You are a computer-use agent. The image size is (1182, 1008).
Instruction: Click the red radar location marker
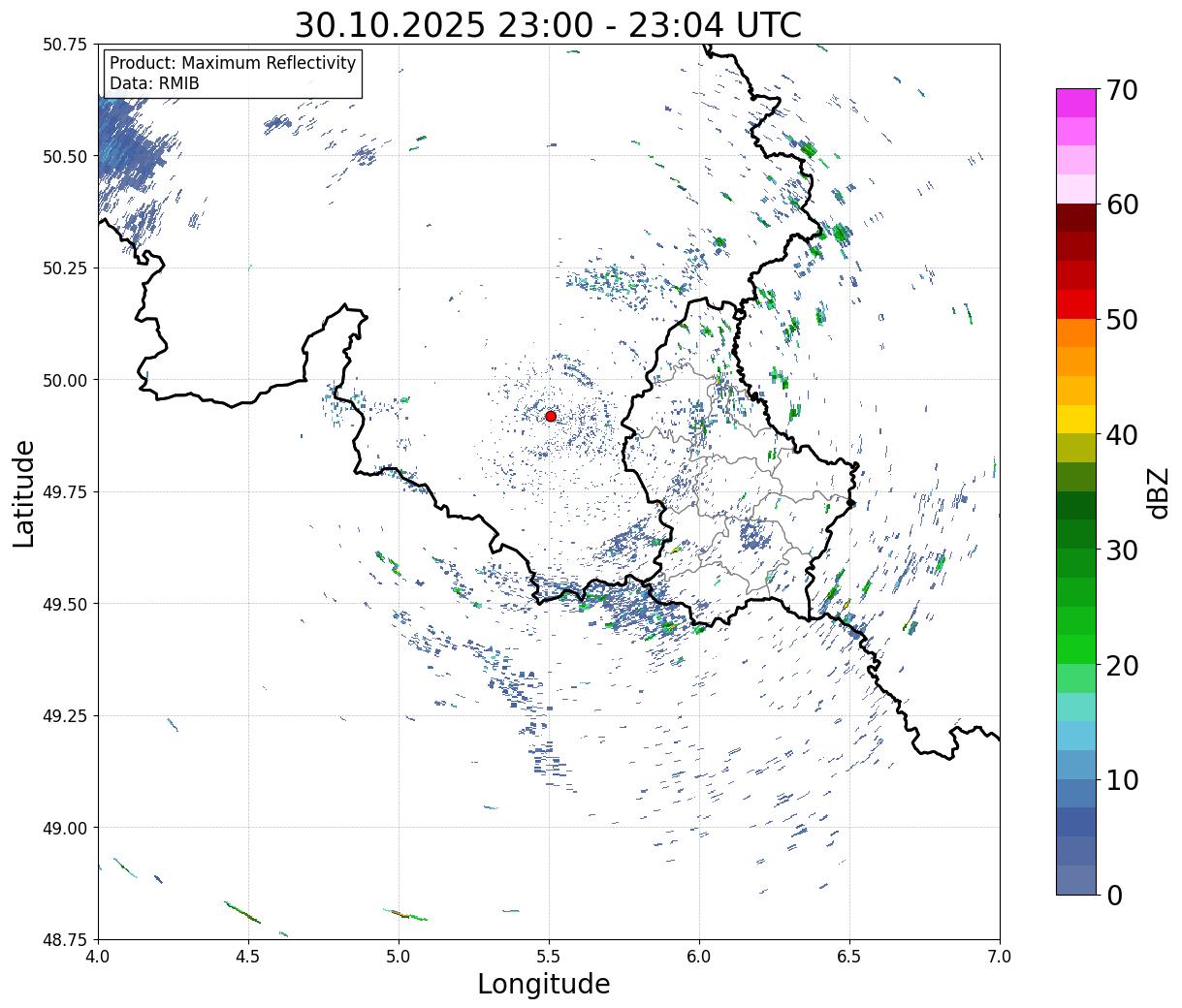click(x=551, y=416)
